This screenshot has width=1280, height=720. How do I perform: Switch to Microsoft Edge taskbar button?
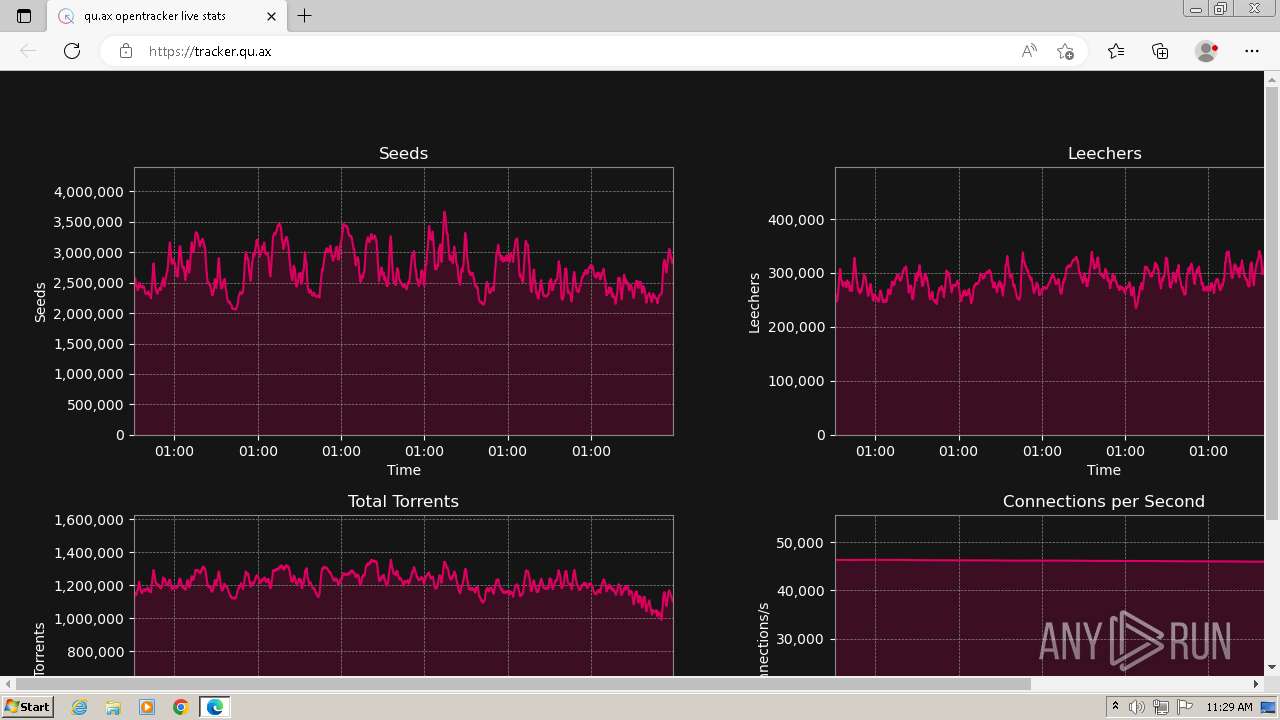coord(214,707)
